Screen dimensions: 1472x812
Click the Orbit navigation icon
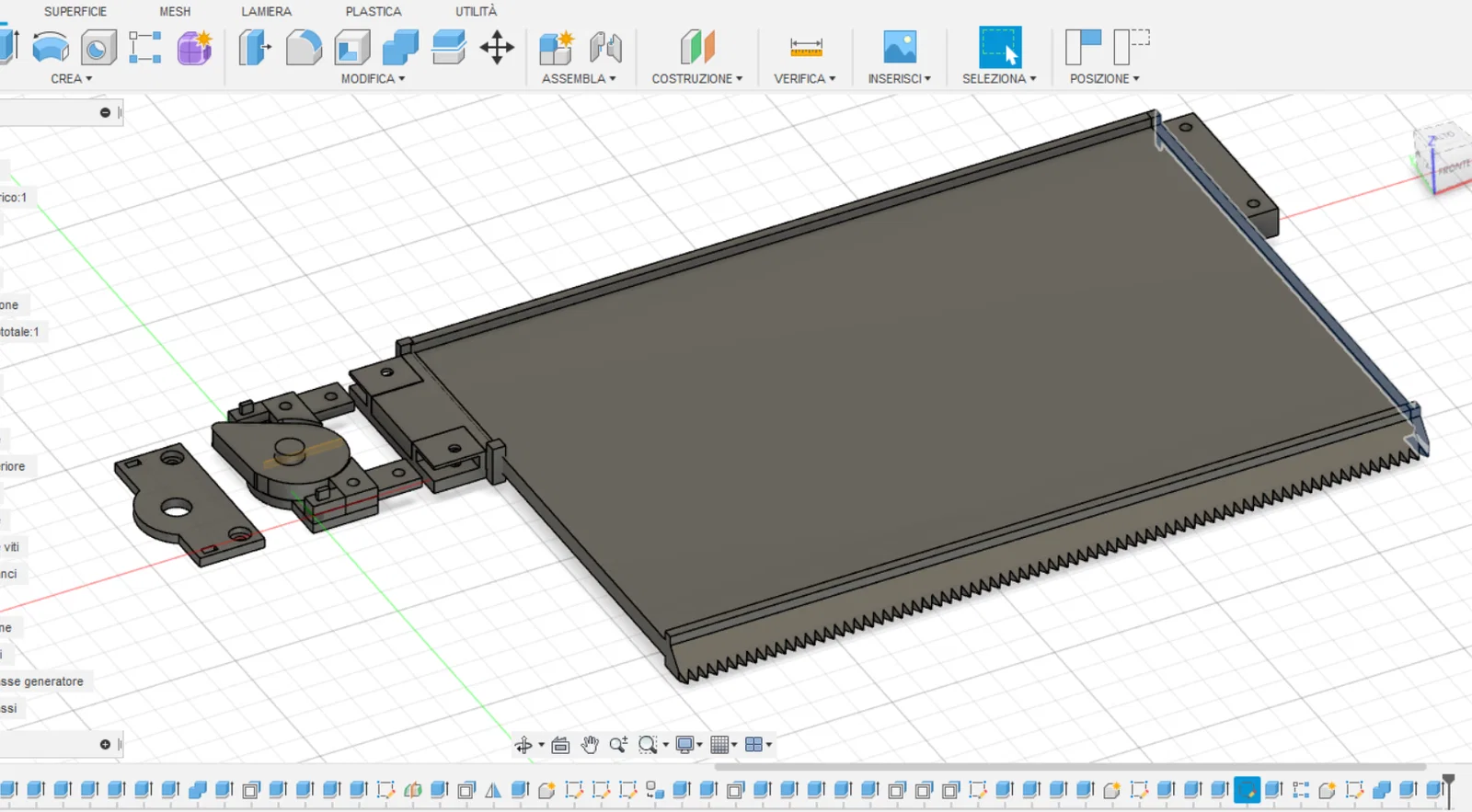coord(523,745)
